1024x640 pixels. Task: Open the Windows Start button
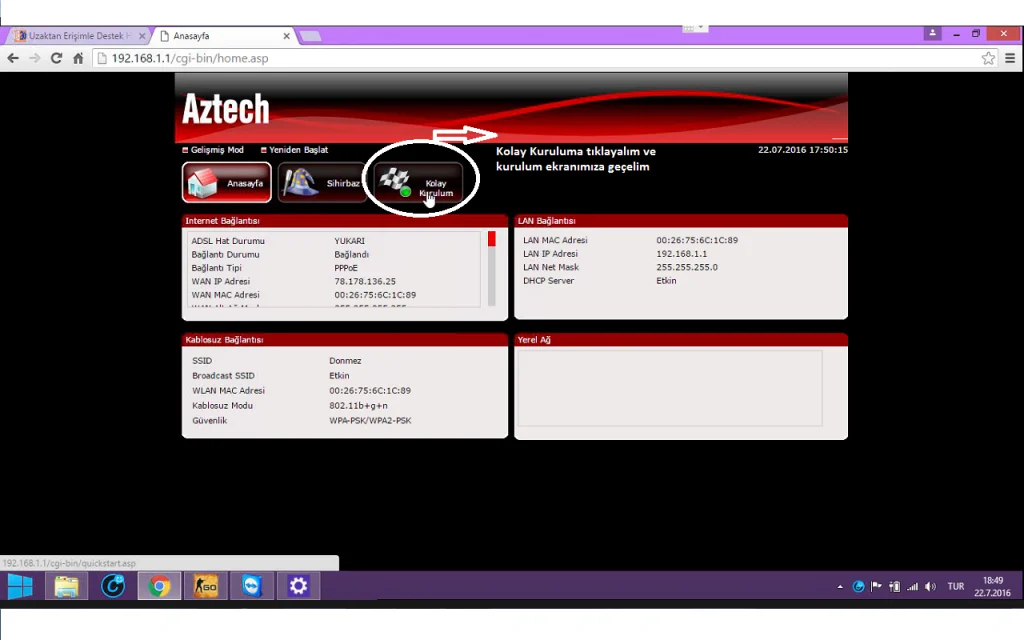pyautogui.click(x=20, y=586)
